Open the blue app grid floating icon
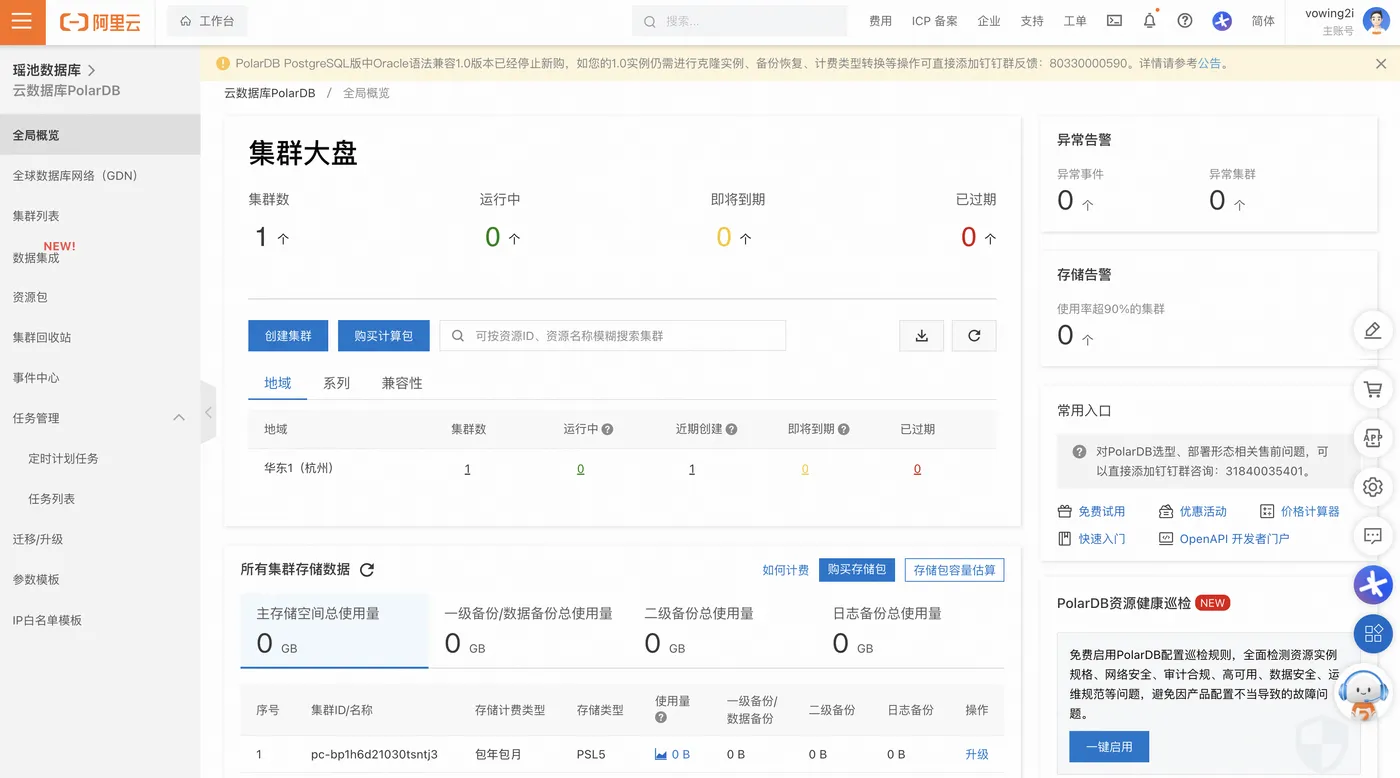 1373,633
